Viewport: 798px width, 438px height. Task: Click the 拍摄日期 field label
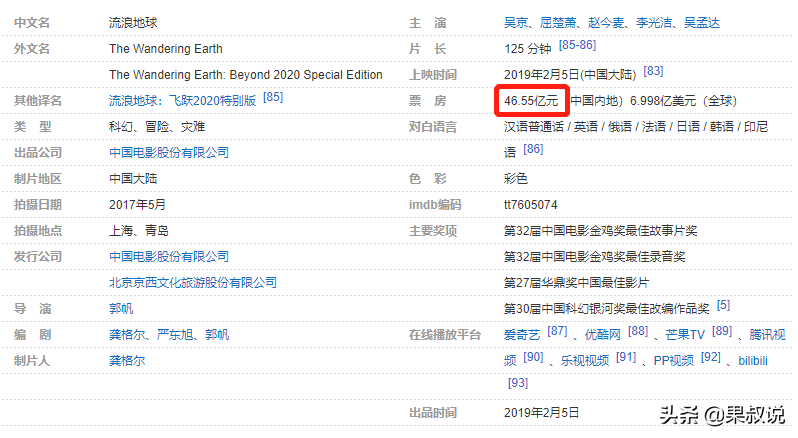point(38,205)
